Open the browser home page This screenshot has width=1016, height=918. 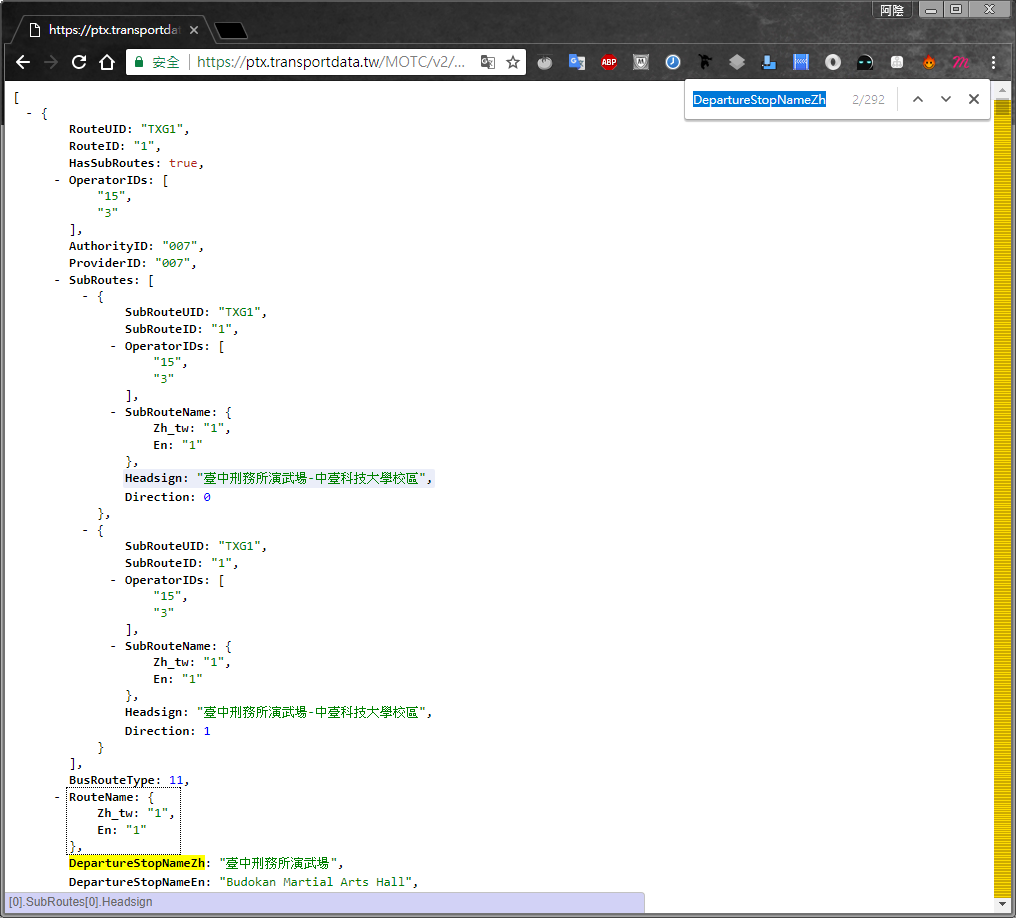pos(107,62)
